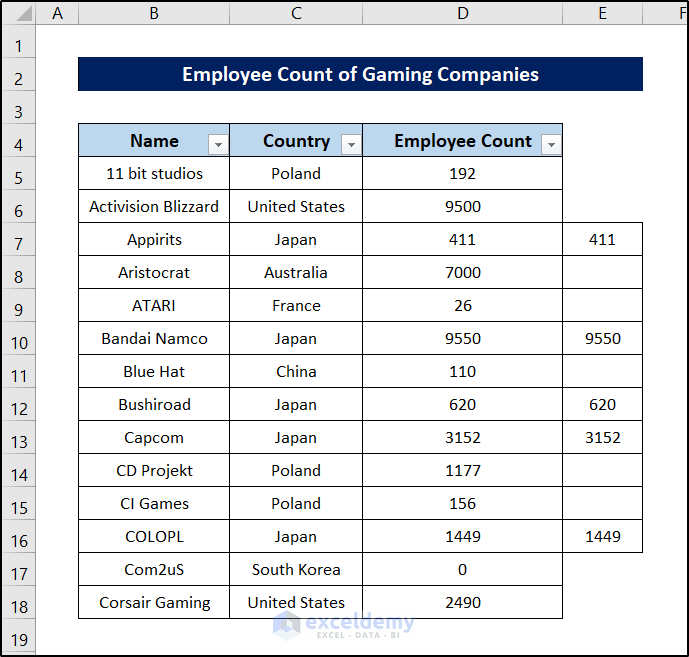Select the Capcom cell
The height and width of the screenshot is (657, 689).
(x=154, y=437)
